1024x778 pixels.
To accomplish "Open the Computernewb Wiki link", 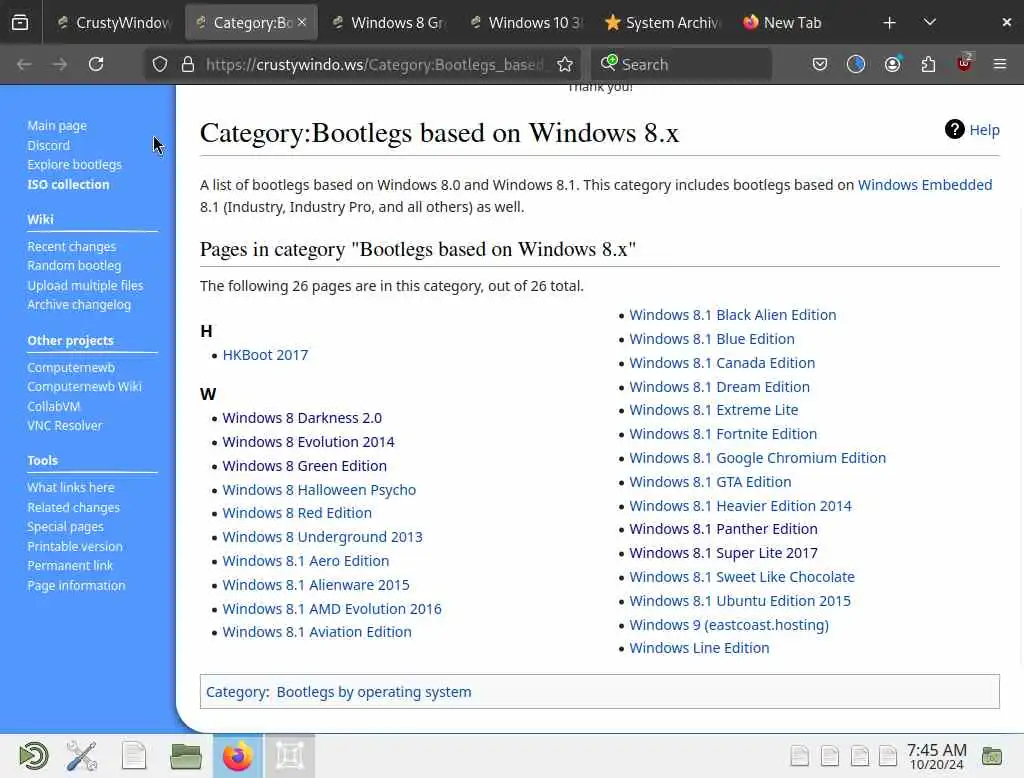I will coord(84,386).
